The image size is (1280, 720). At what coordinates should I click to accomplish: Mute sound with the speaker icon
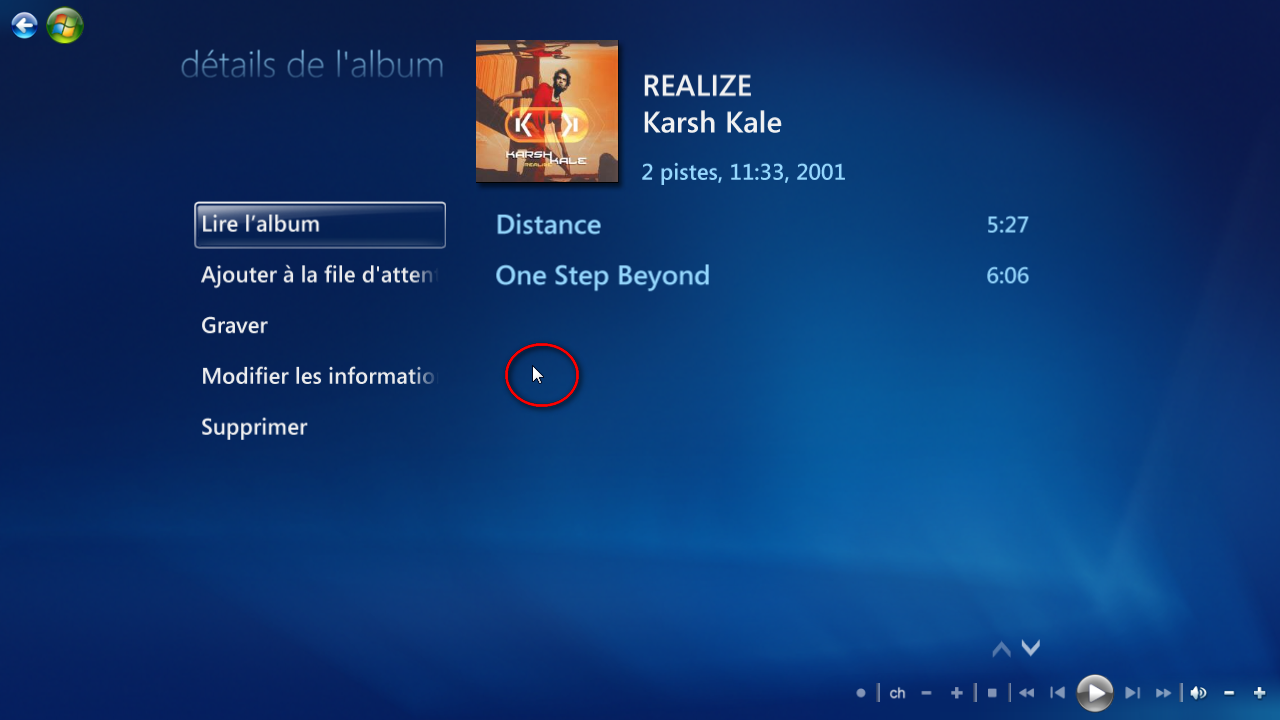(1198, 693)
